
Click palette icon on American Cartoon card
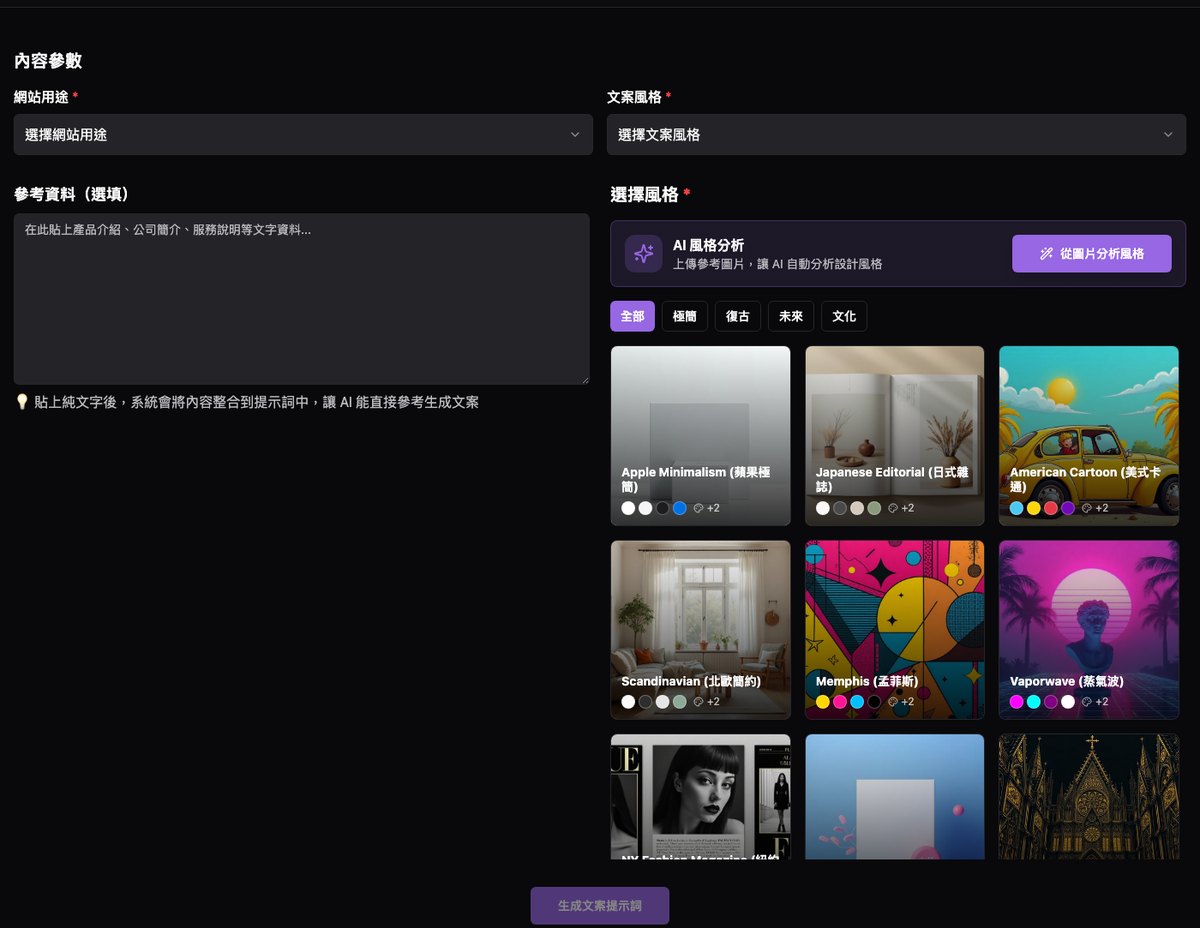(1086, 508)
